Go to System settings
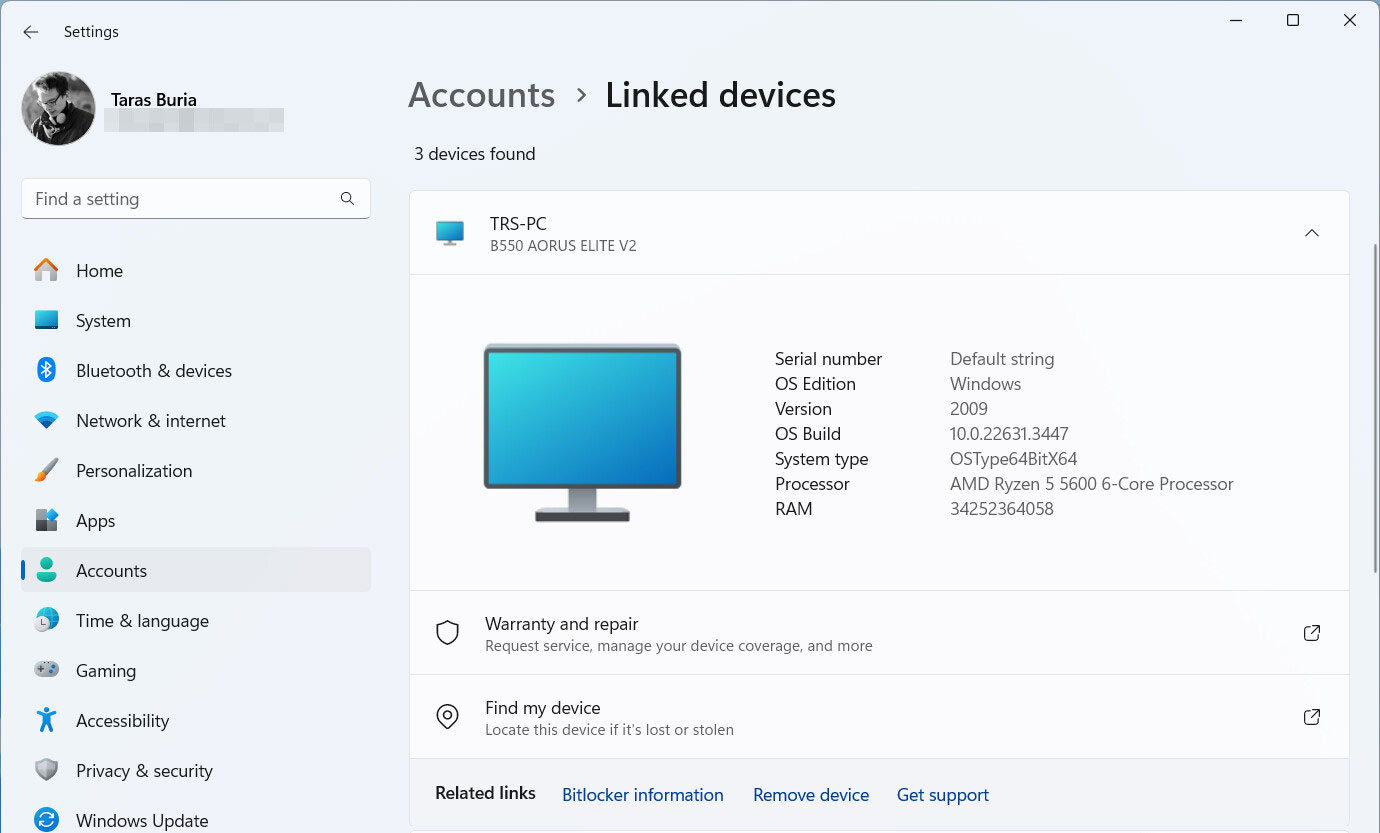 point(196,320)
